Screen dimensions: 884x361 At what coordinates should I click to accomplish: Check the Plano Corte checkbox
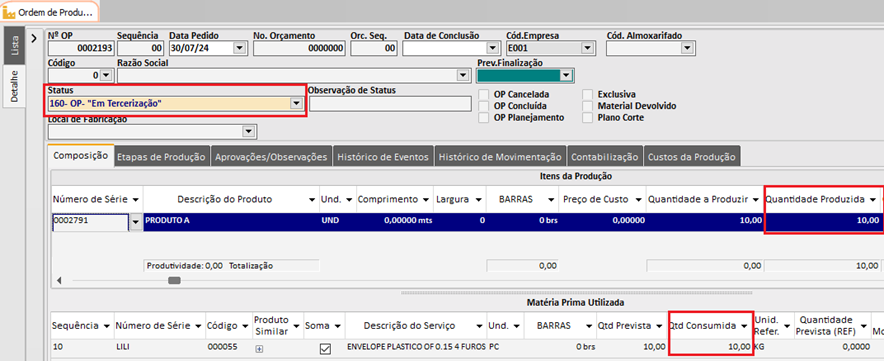[x=588, y=117]
